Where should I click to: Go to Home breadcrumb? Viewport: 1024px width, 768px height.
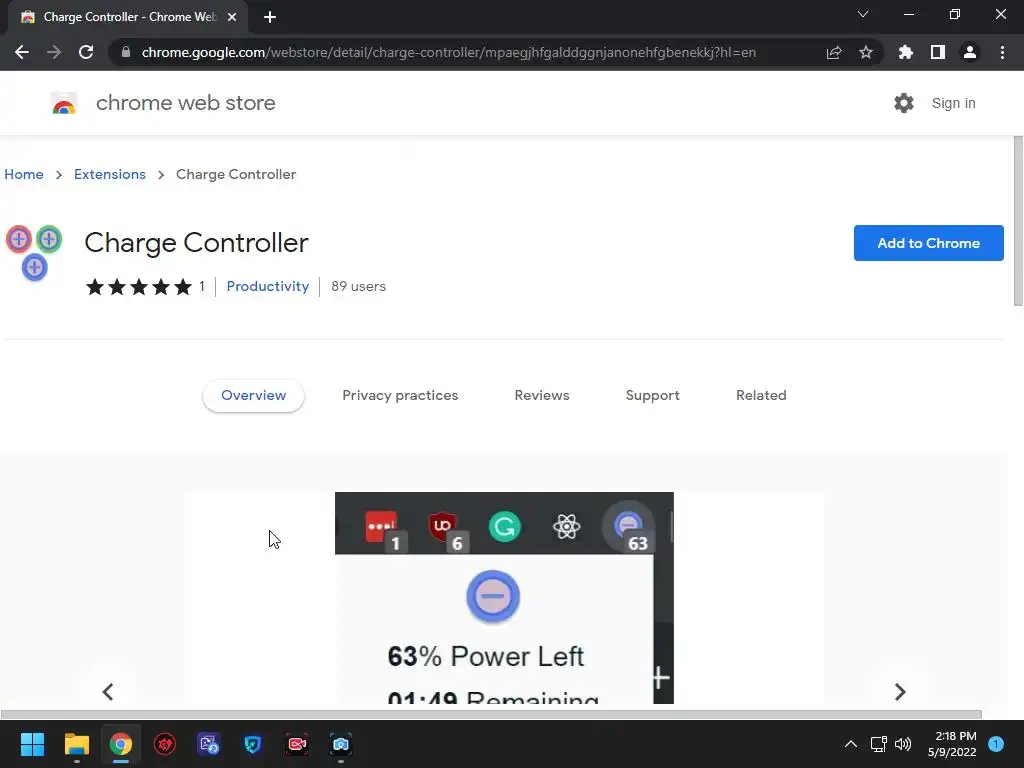24,174
